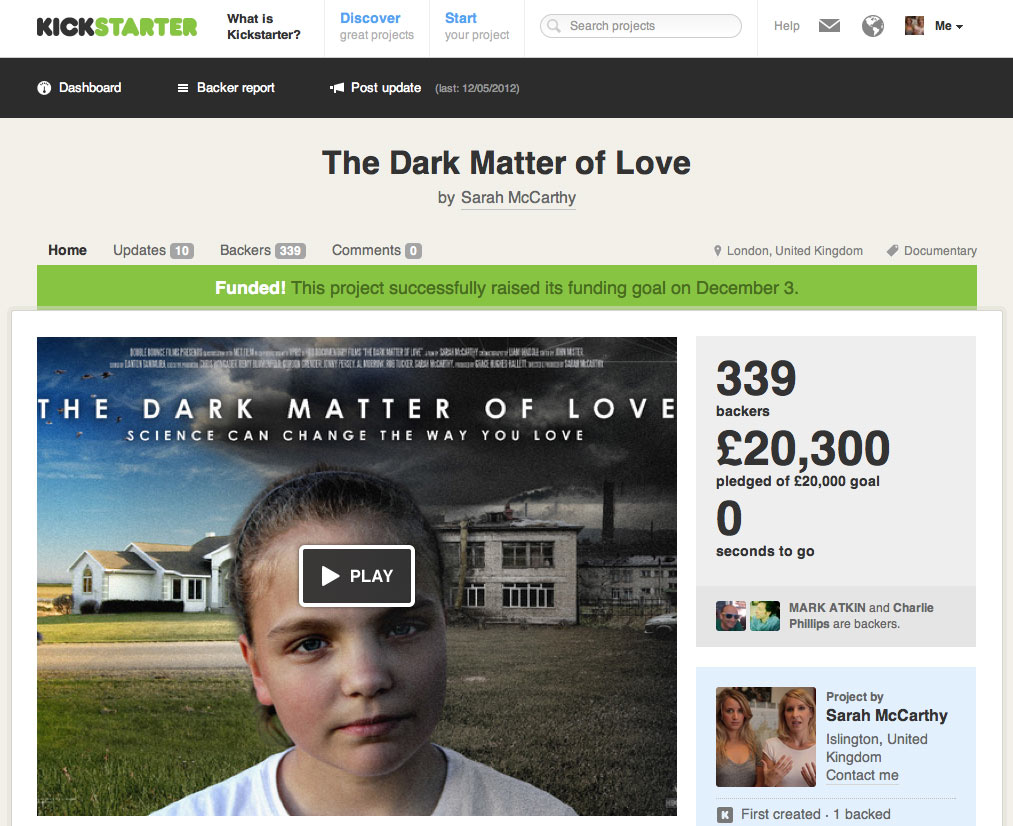Open the Me account dropdown
The width and height of the screenshot is (1013, 826).
pyautogui.click(x=948, y=26)
